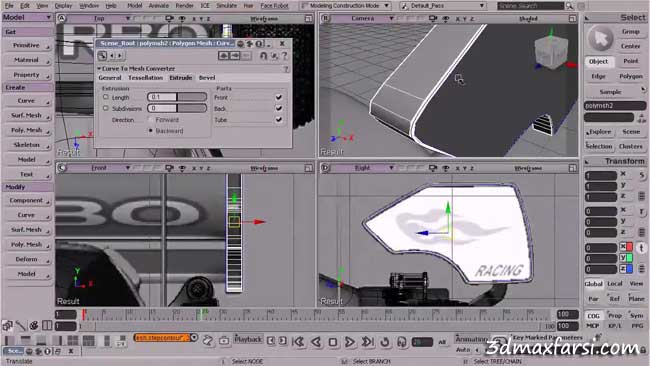Open the Render menu
Viewport: 650px width, 366px height.
click(184, 6)
